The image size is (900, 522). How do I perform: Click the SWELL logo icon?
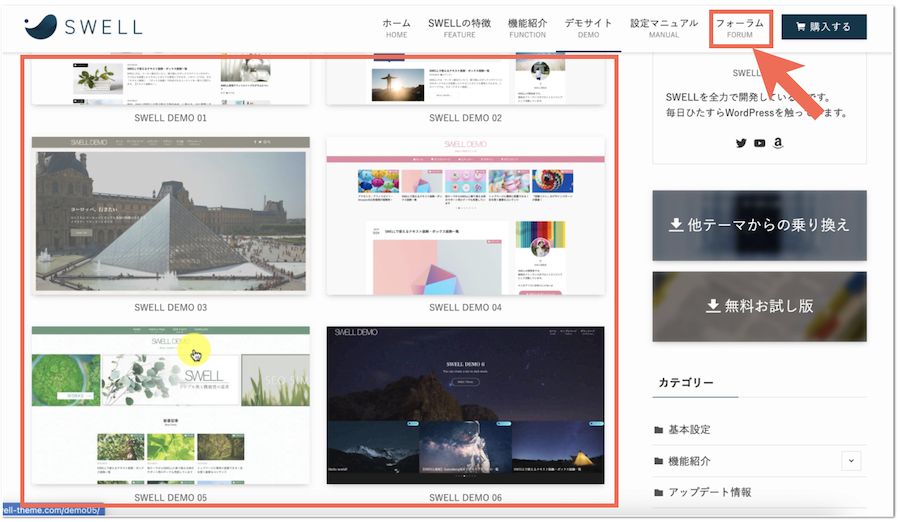(x=41, y=27)
